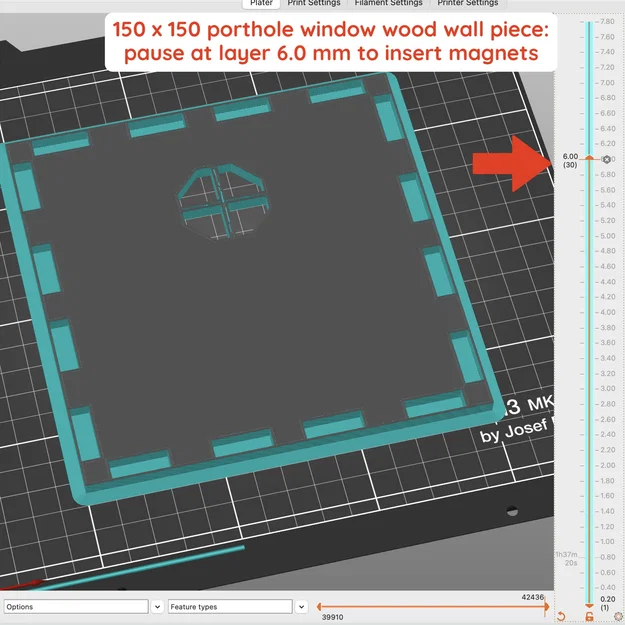Click the 3.00 tick on layer ruler
Image resolution: width=625 pixels, height=625 pixels.
pos(607,389)
